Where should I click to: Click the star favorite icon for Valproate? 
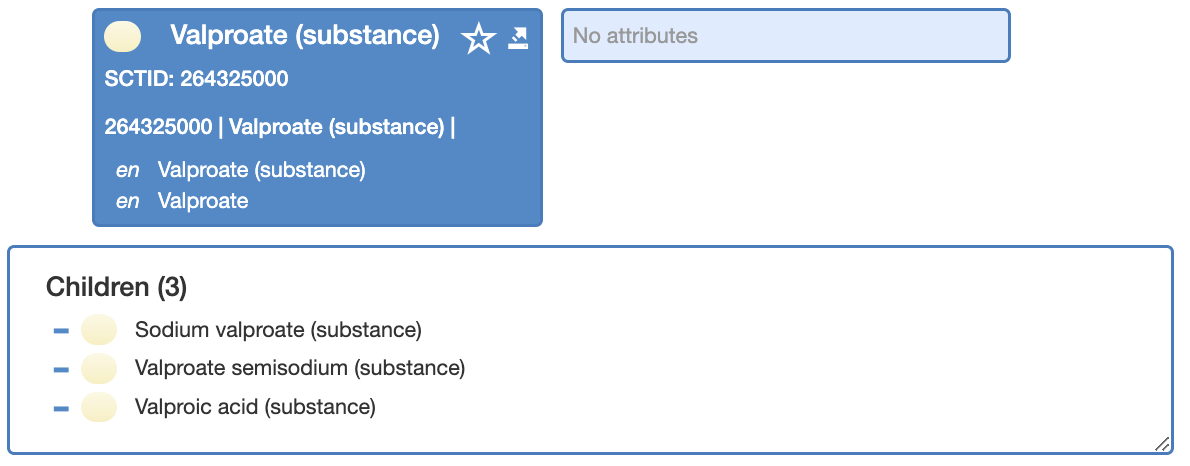pyautogui.click(x=478, y=39)
